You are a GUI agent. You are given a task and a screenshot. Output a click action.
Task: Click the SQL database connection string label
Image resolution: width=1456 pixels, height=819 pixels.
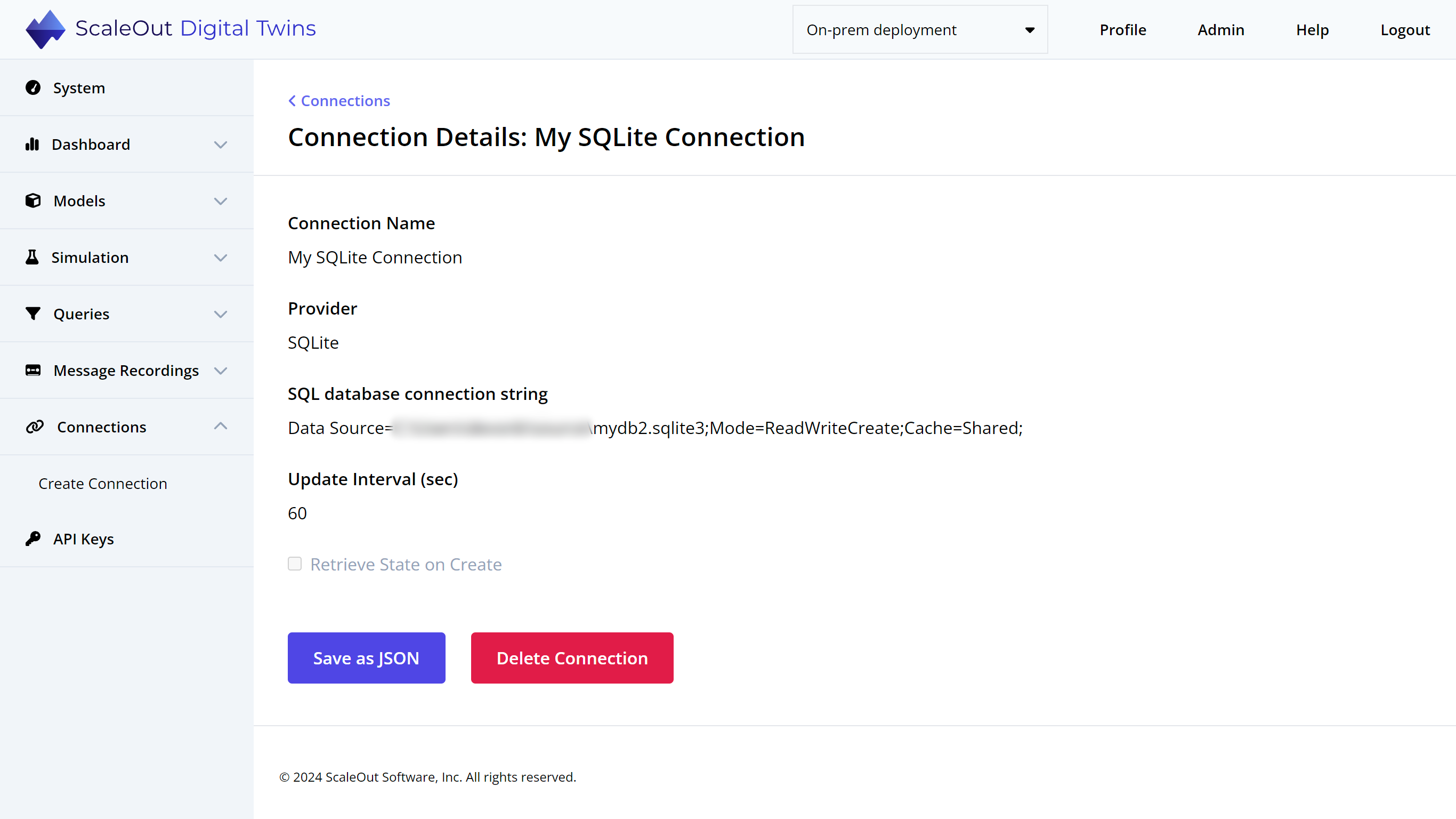pyautogui.click(x=418, y=394)
